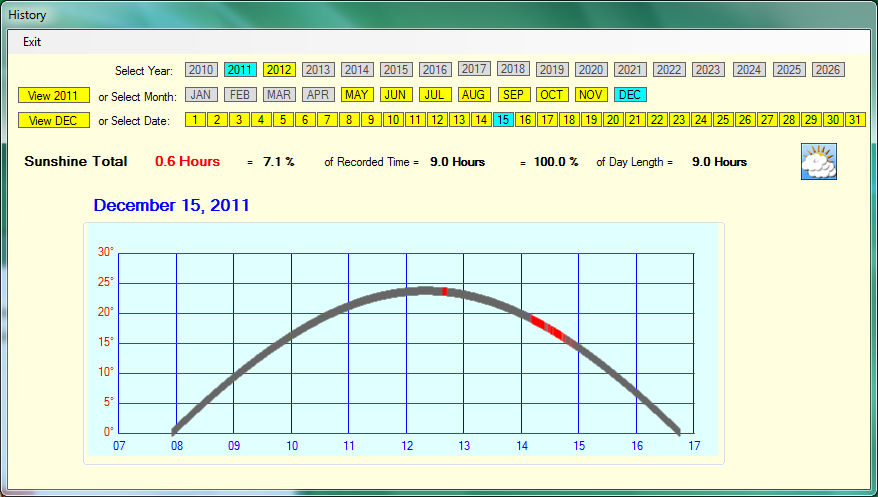878x497 pixels.
Task: Pick date 30 in the date row
Action: click(833, 119)
